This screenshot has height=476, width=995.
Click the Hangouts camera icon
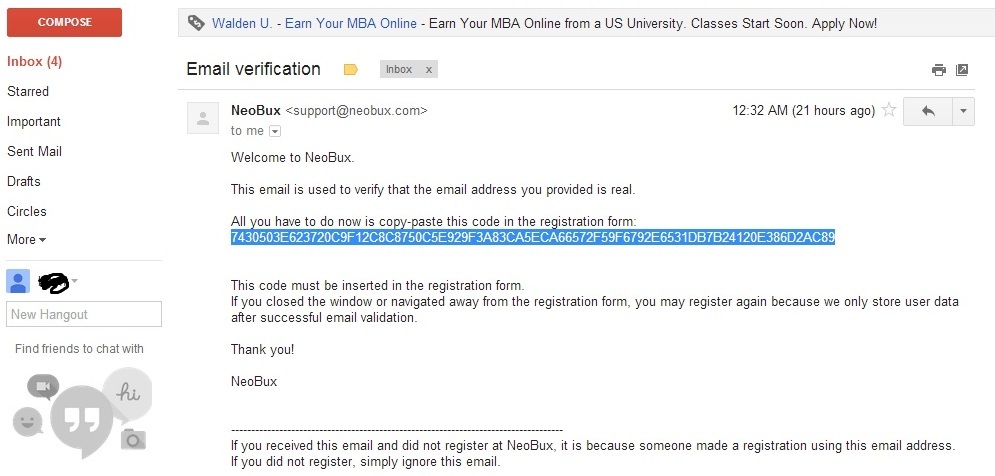133,439
